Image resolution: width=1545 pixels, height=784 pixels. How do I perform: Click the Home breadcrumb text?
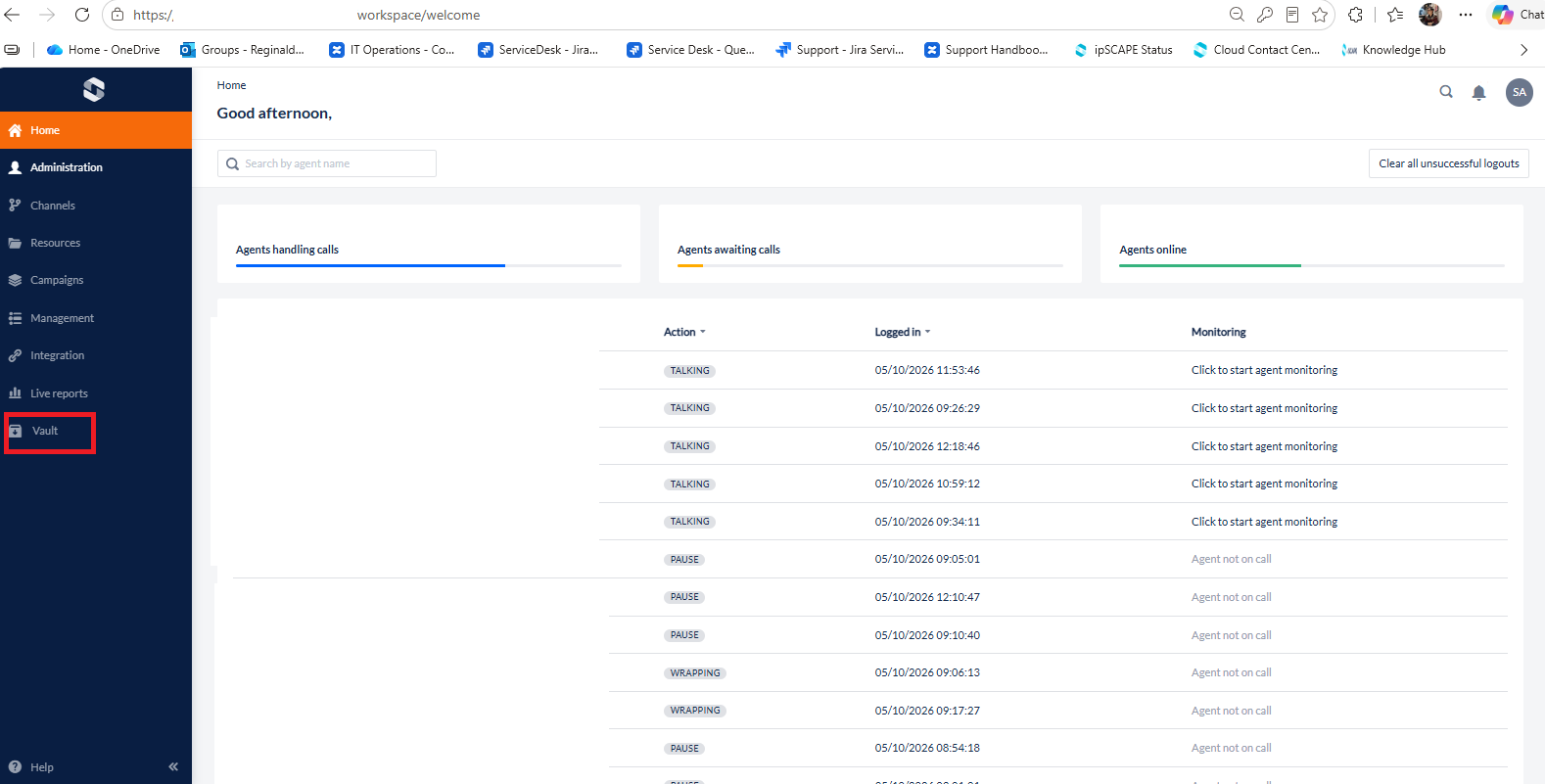click(x=231, y=85)
